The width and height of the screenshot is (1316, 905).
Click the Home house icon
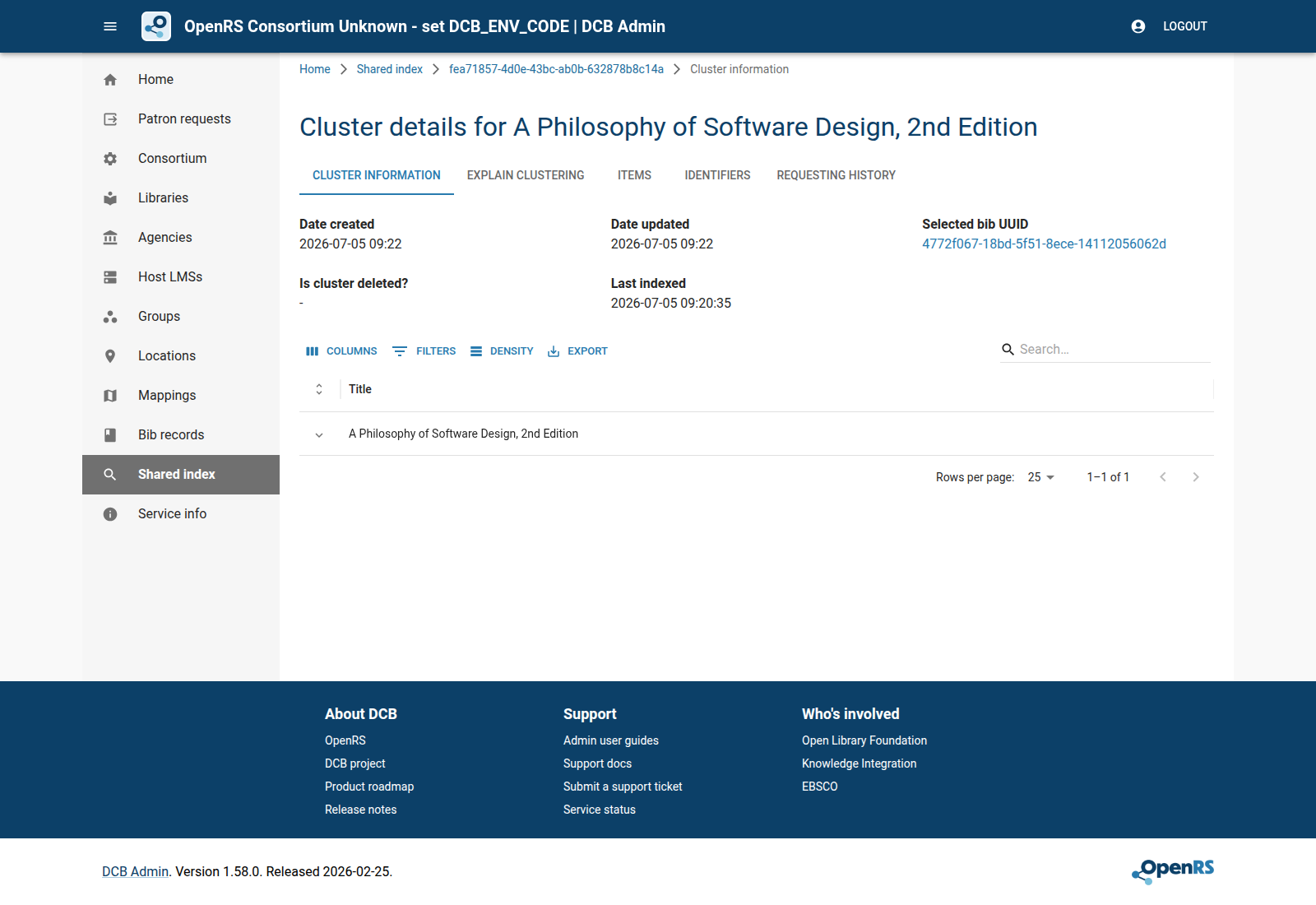click(110, 80)
